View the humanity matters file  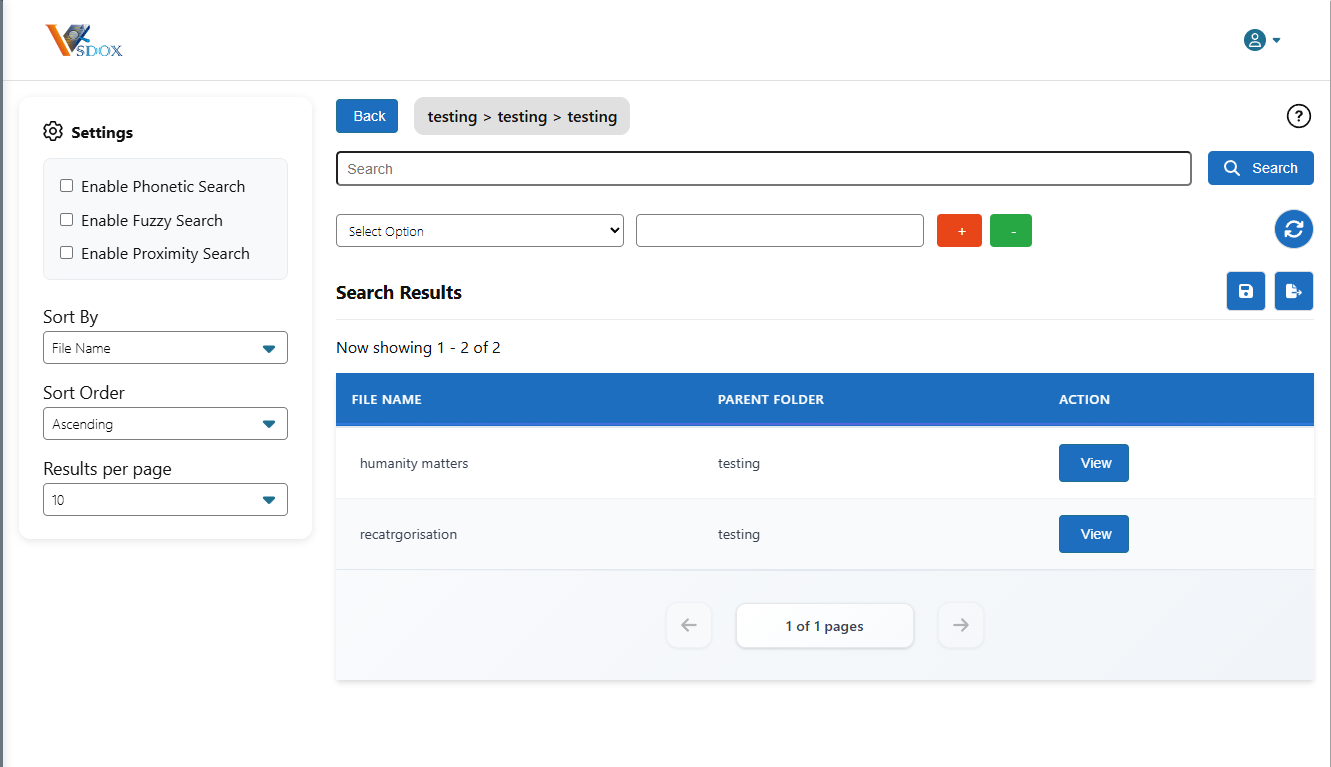pyautogui.click(x=1094, y=463)
